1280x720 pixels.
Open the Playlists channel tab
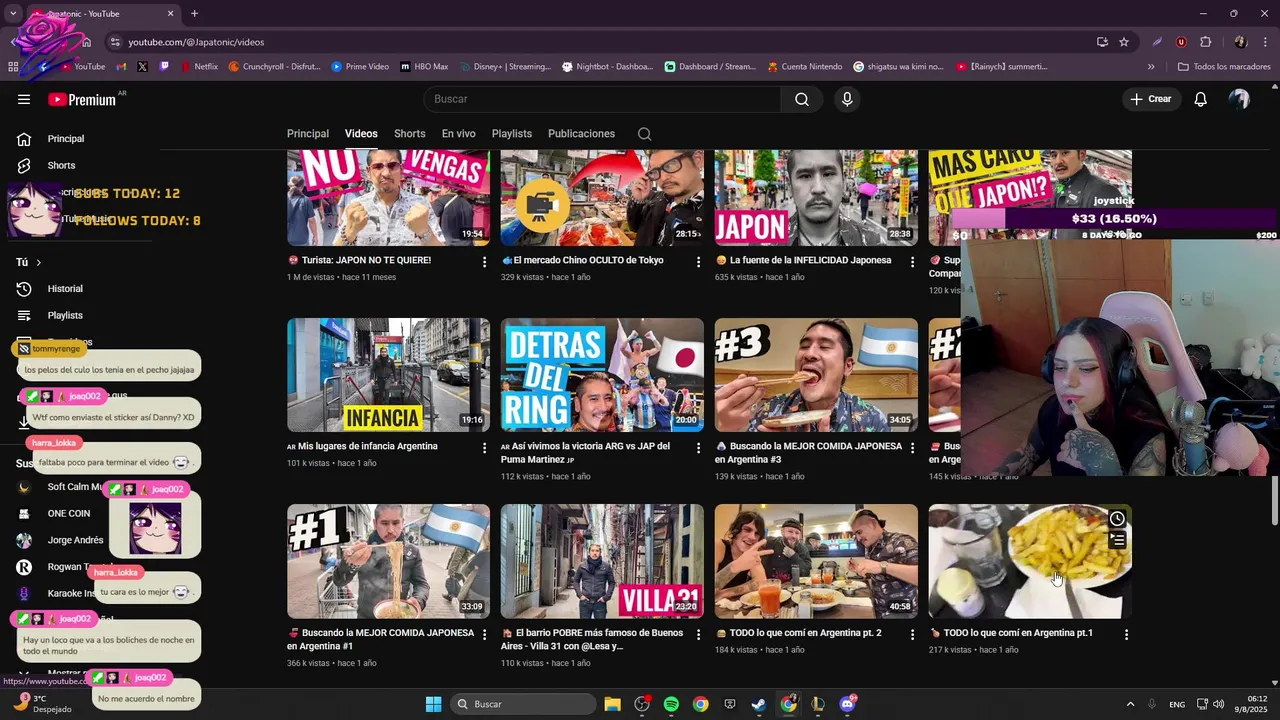coord(512,134)
